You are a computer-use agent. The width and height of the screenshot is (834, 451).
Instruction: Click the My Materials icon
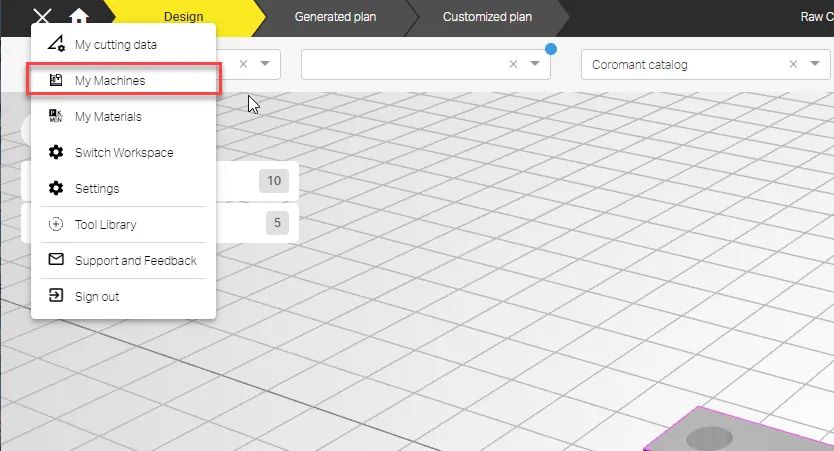coord(56,117)
